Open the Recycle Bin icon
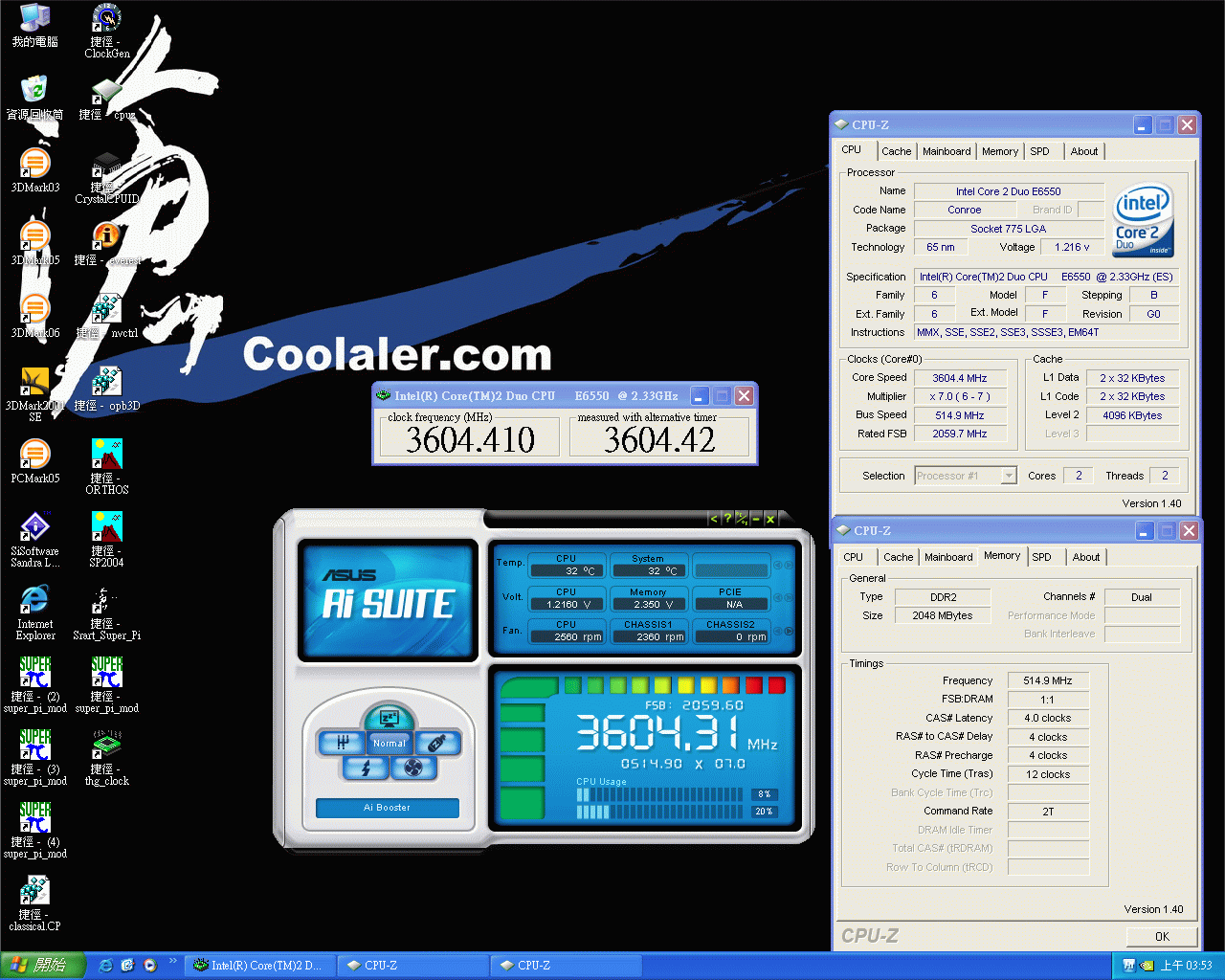The image size is (1225, 980). 34,99
